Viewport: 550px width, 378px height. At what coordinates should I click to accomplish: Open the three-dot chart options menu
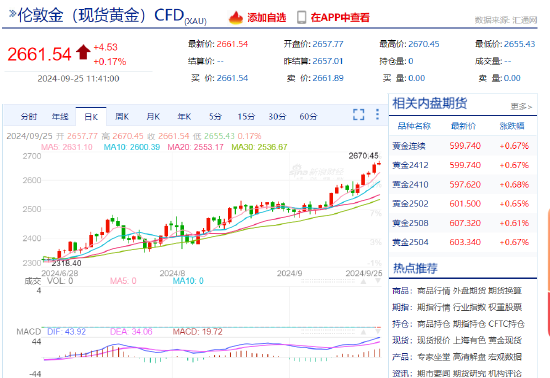(377, 114)
